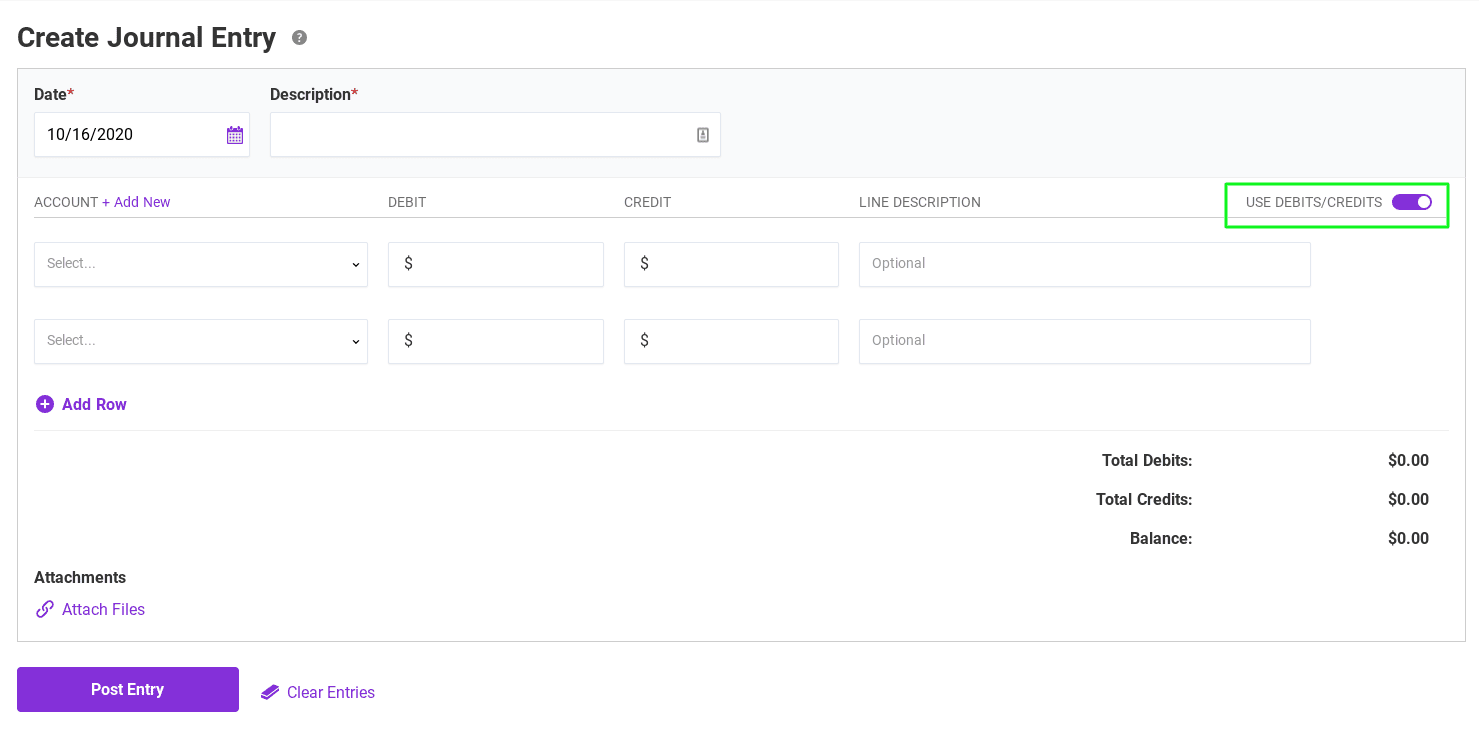Click the Balance label
This screenshot has height=735, width=1479.
click(1161, 538)
